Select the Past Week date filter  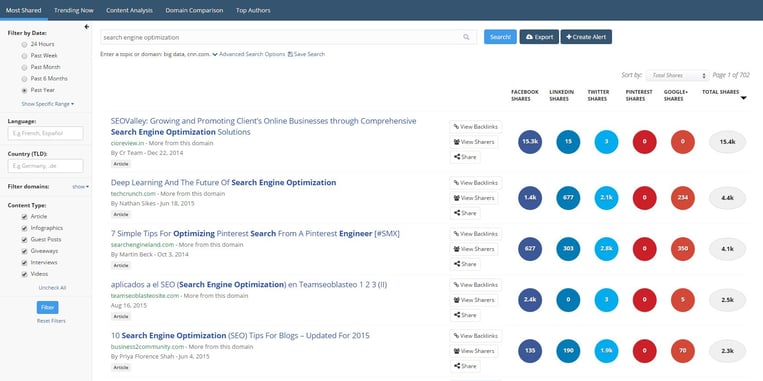pos(24,56)
